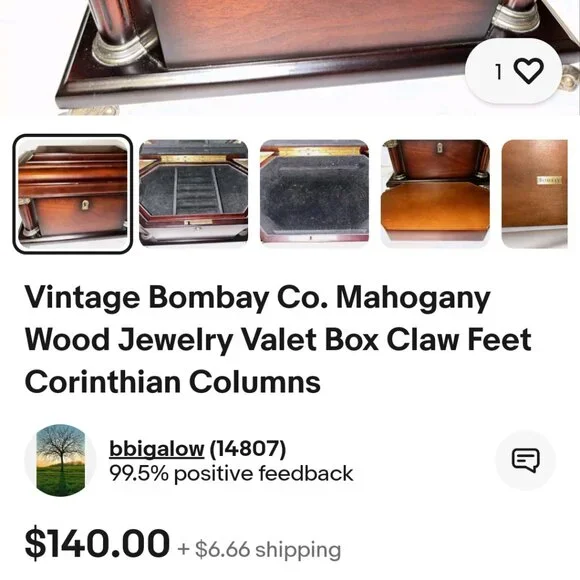Viewport: 580px width, 580px height.
Task: Tap the watch count number 1
Action: tap(499, 71)
